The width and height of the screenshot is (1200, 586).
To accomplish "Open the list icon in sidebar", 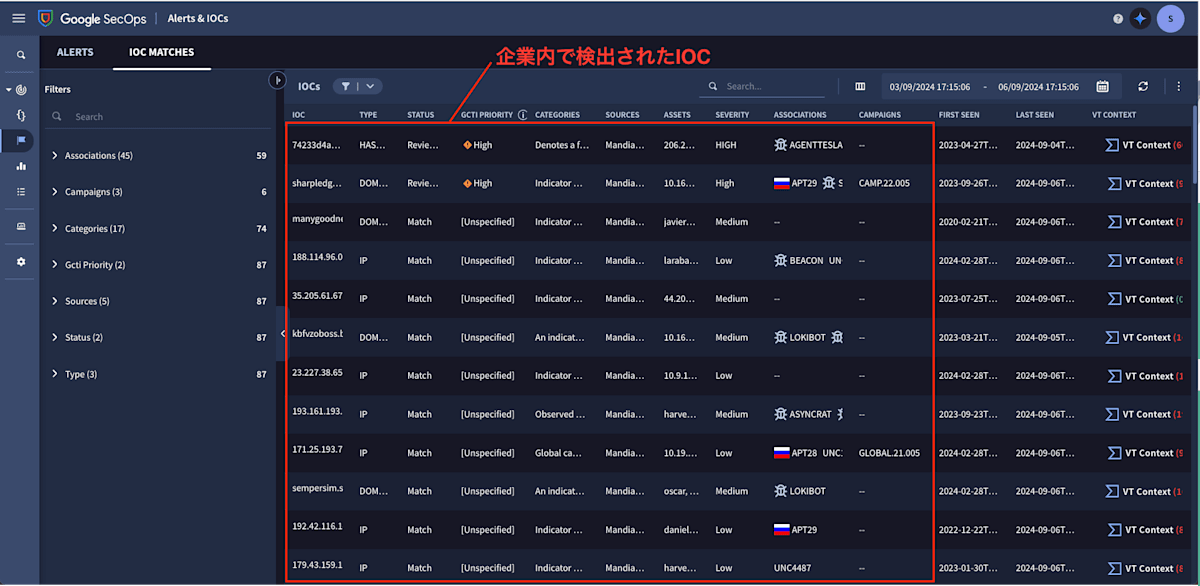I will pyautogui.click(x=21, y=191).
